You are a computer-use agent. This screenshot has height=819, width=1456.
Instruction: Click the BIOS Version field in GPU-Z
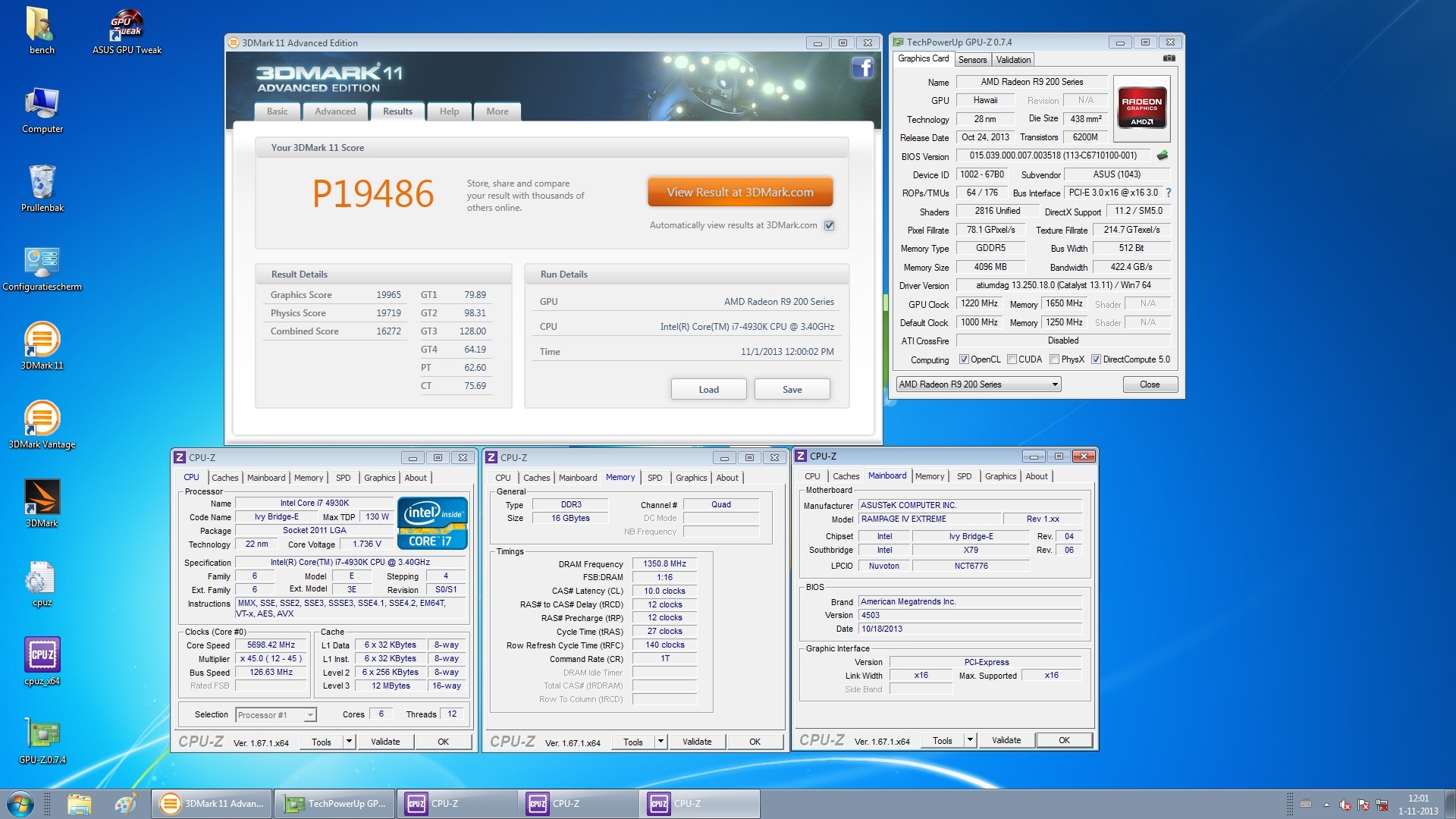click(1053, 155)
